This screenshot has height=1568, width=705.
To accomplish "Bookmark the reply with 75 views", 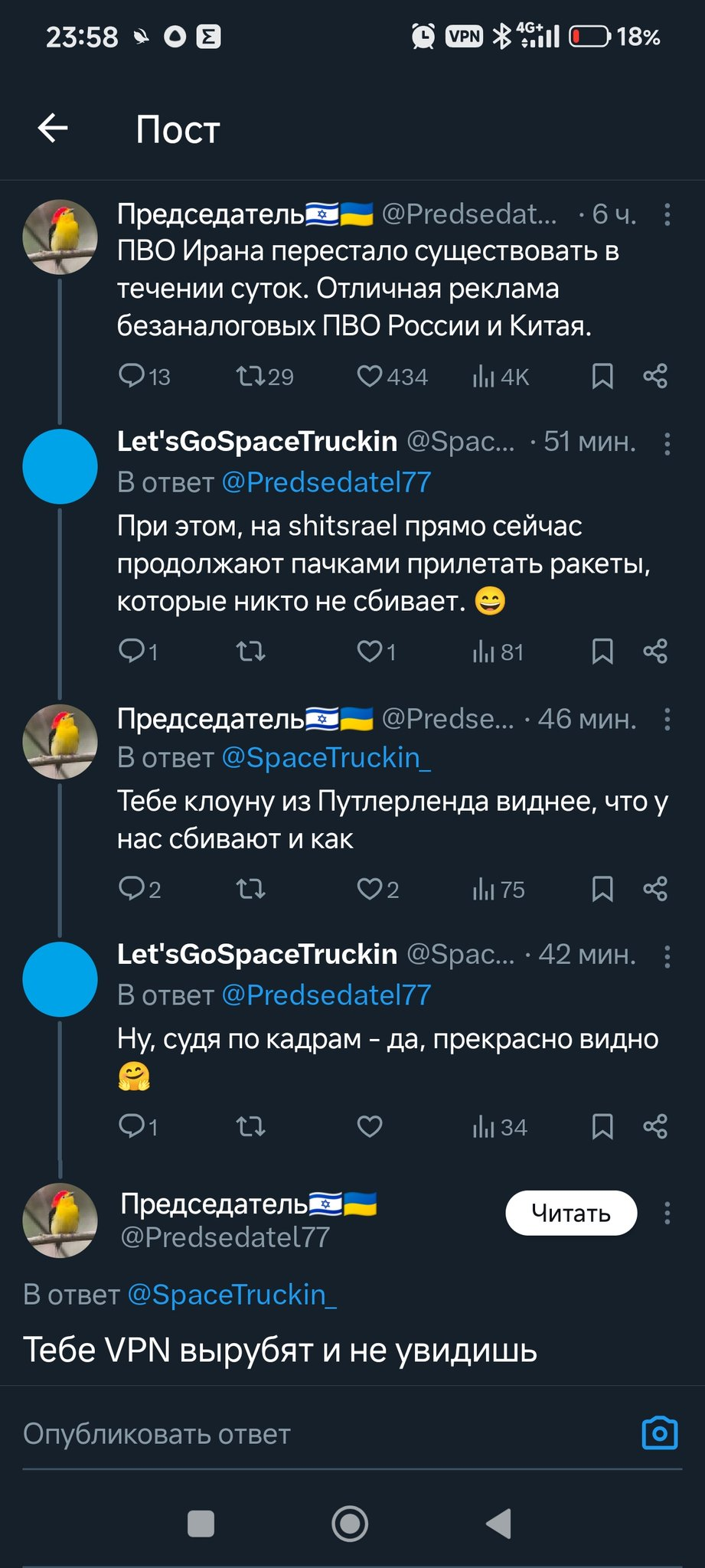I will coord(602,889).
